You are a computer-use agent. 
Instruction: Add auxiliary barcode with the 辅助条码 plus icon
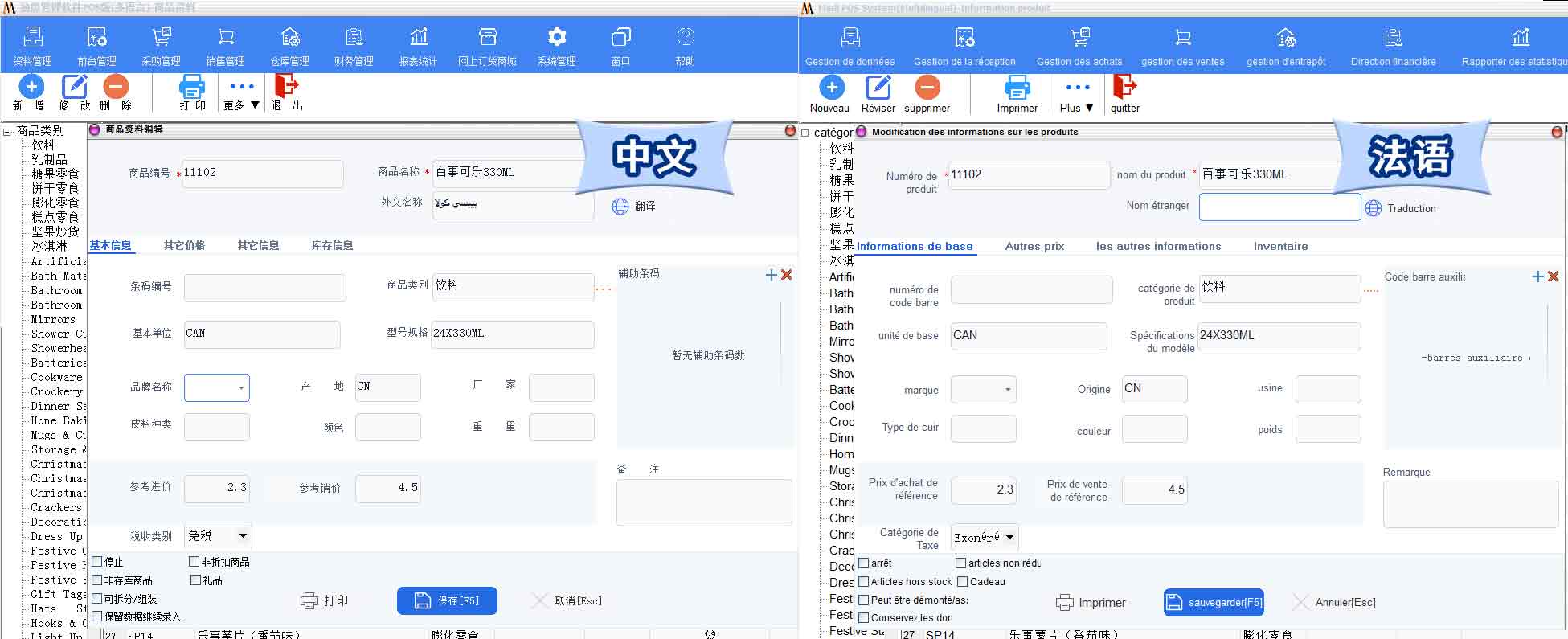pos(772,275)
